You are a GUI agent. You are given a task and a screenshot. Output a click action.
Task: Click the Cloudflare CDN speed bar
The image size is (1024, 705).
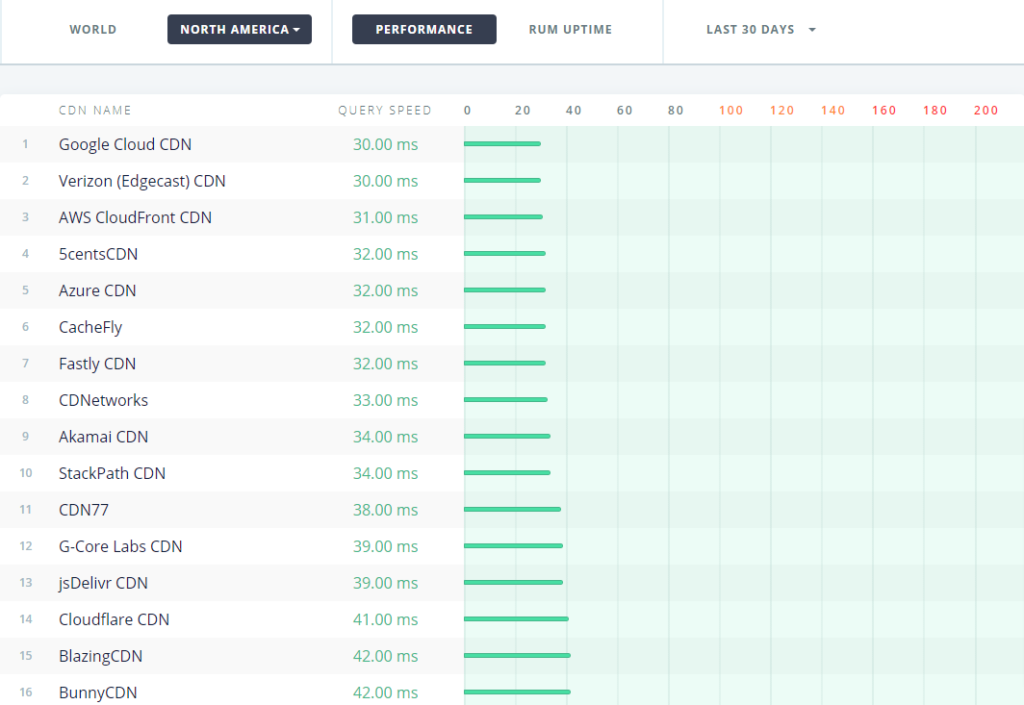pyautogui.click(x=516, y=619)
